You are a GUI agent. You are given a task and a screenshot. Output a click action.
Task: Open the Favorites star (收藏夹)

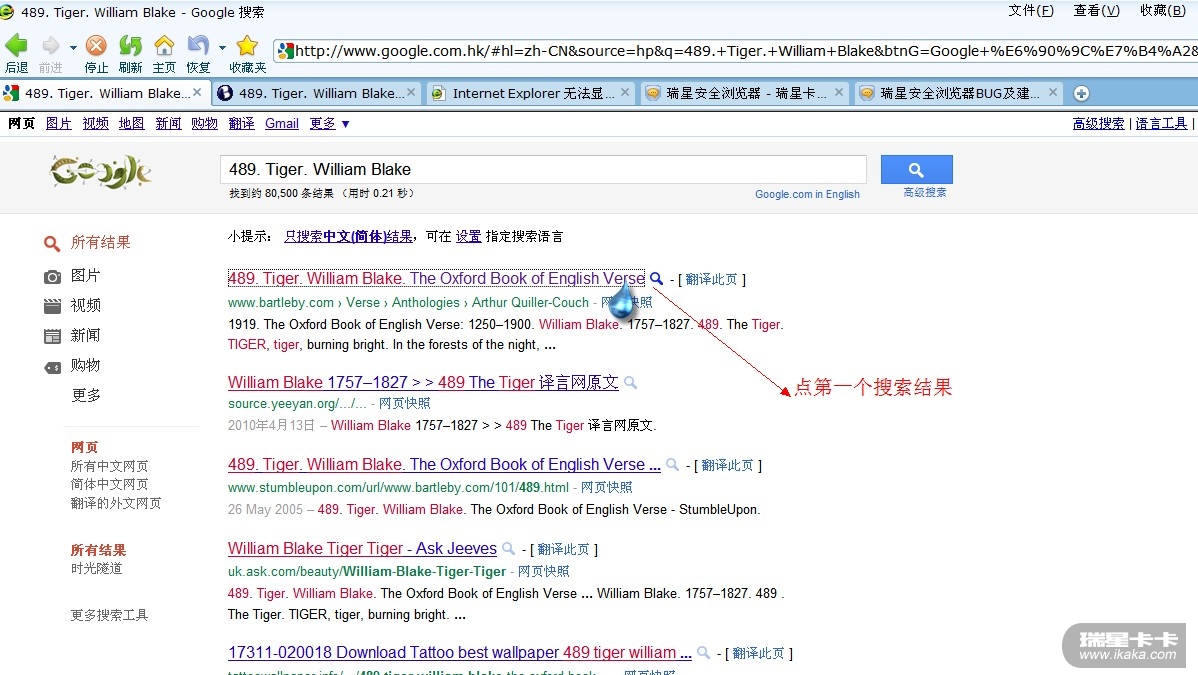[x=247, y=46]
